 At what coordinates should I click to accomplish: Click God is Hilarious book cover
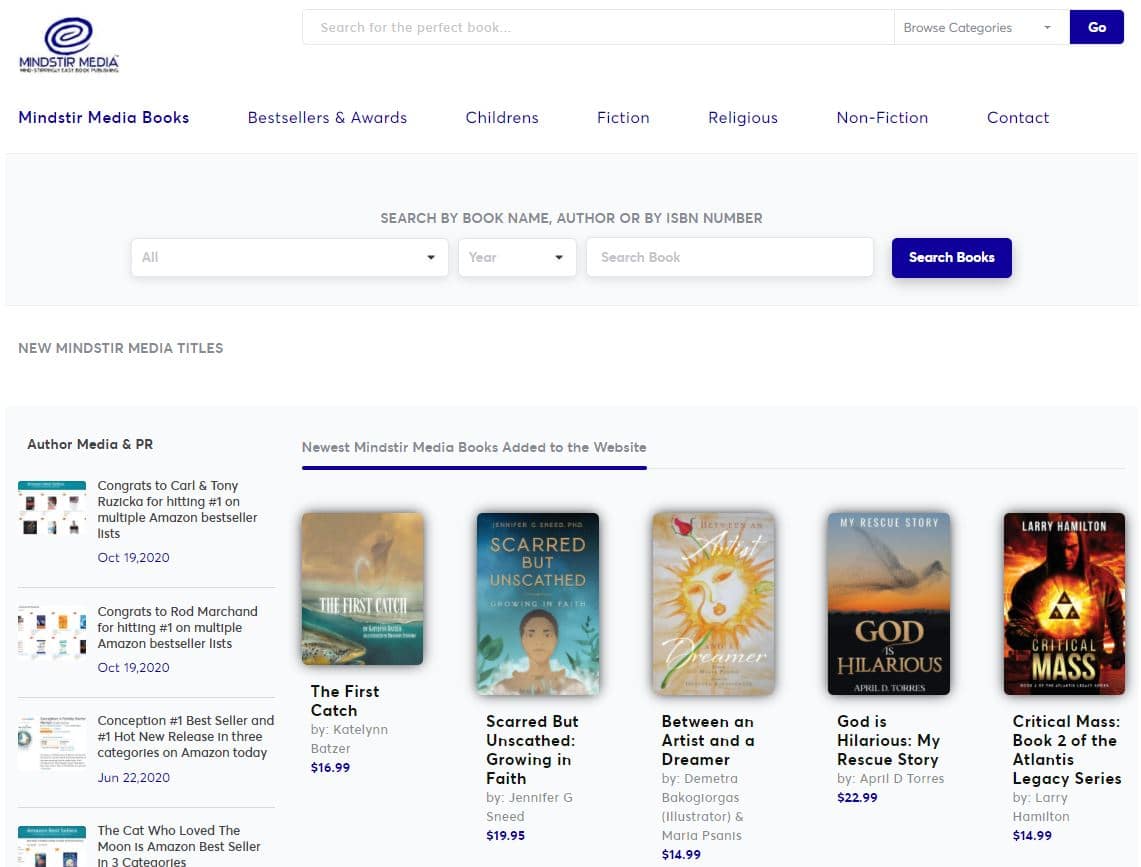pyautogui.click(x=889, y=603)
